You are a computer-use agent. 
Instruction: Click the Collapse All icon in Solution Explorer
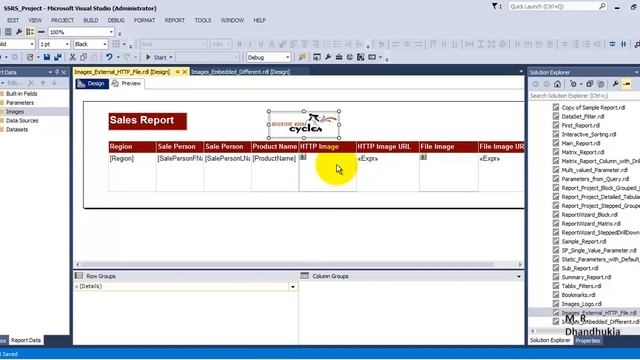pos(589,84)
